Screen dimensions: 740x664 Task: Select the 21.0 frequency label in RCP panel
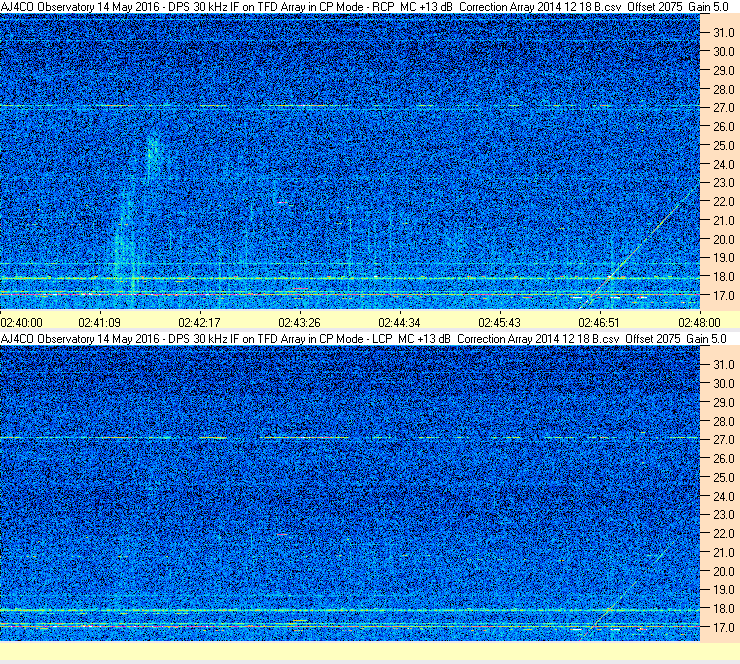click(x=723, y=221)
